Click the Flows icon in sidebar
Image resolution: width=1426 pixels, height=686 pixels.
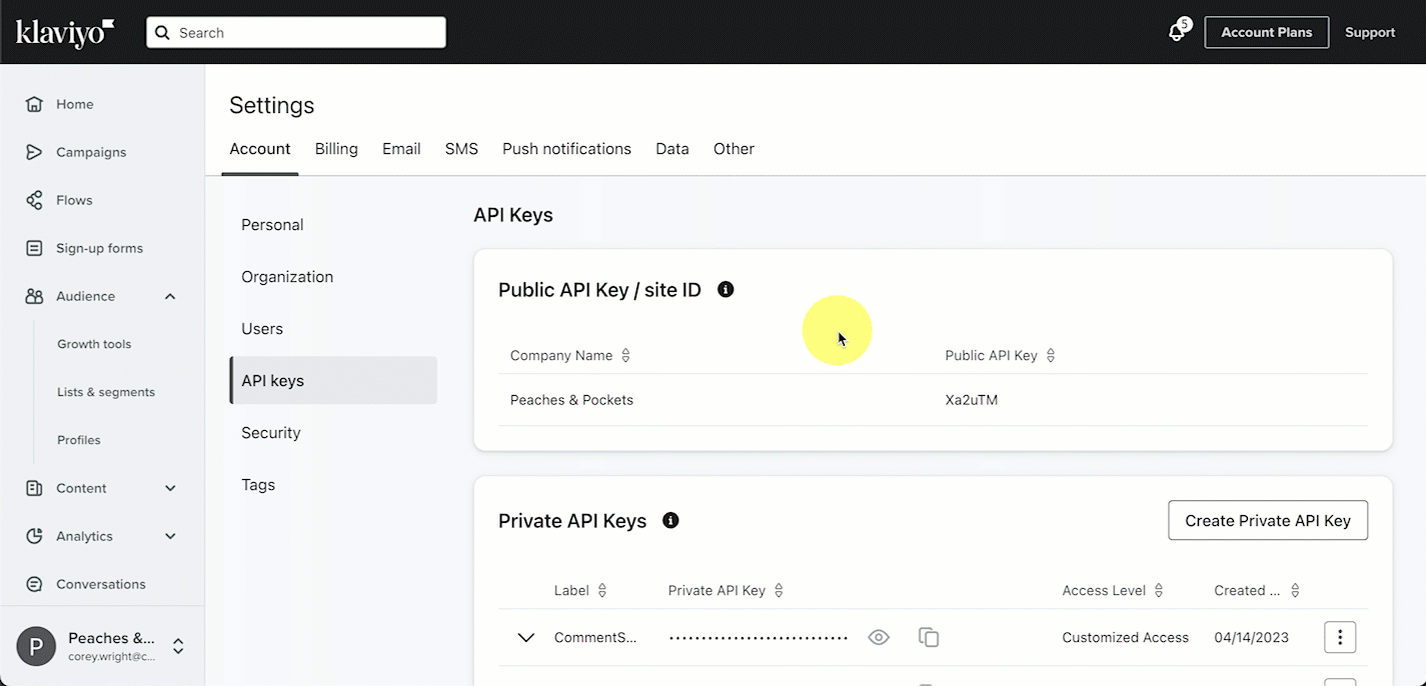[x=34, y=200]
